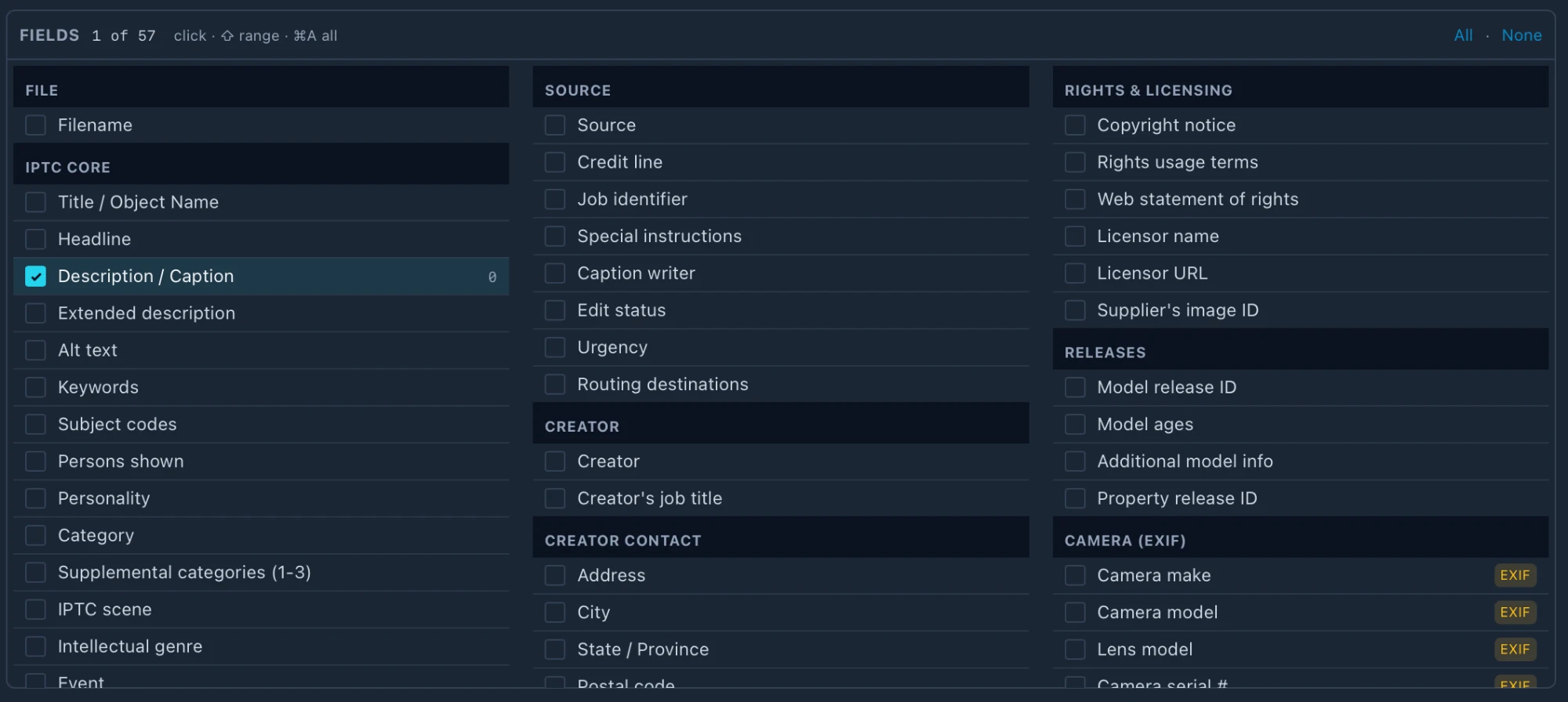
Task: Enable the City field checkbox
Action: pos(555,612)
